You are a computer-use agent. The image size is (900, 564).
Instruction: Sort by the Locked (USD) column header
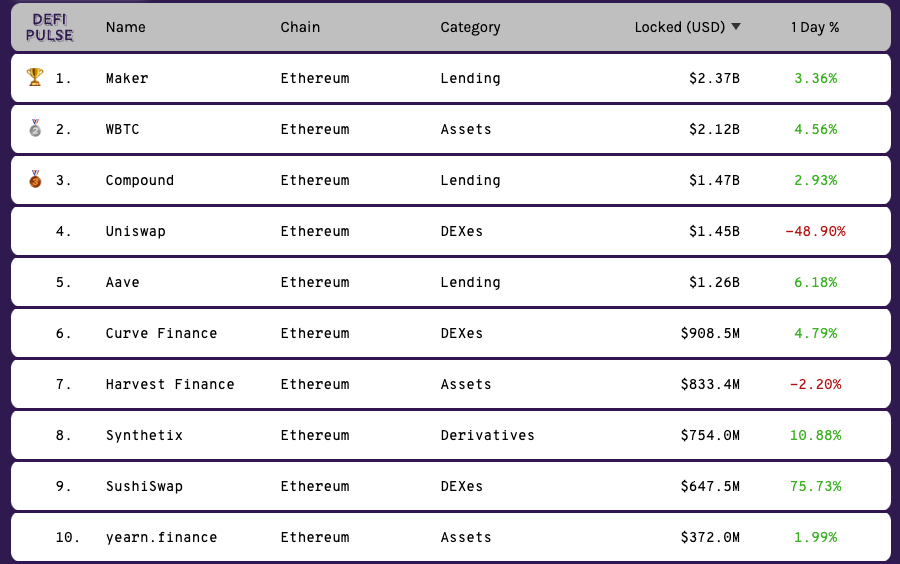click(680, 27)
